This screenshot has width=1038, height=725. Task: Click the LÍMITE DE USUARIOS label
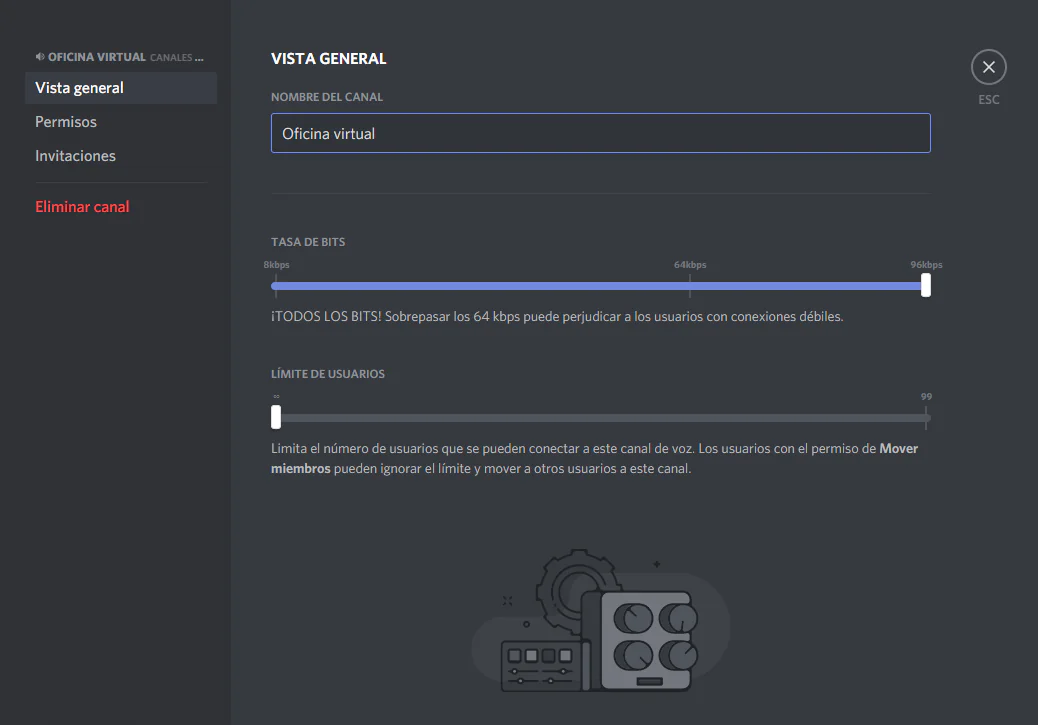(328, 373)
